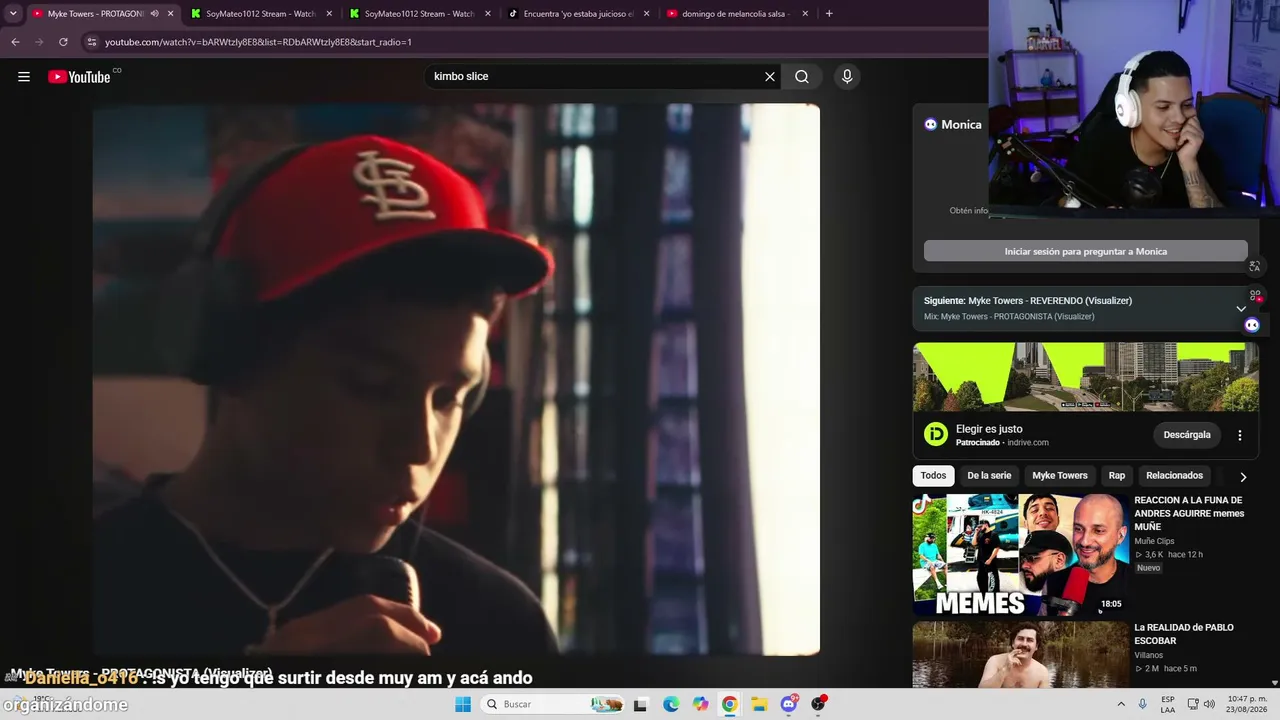Viewport: 1280px width, 720px height.
Task: Open the 'Muñe Clips' channel link
Action: pos(1154,541)
